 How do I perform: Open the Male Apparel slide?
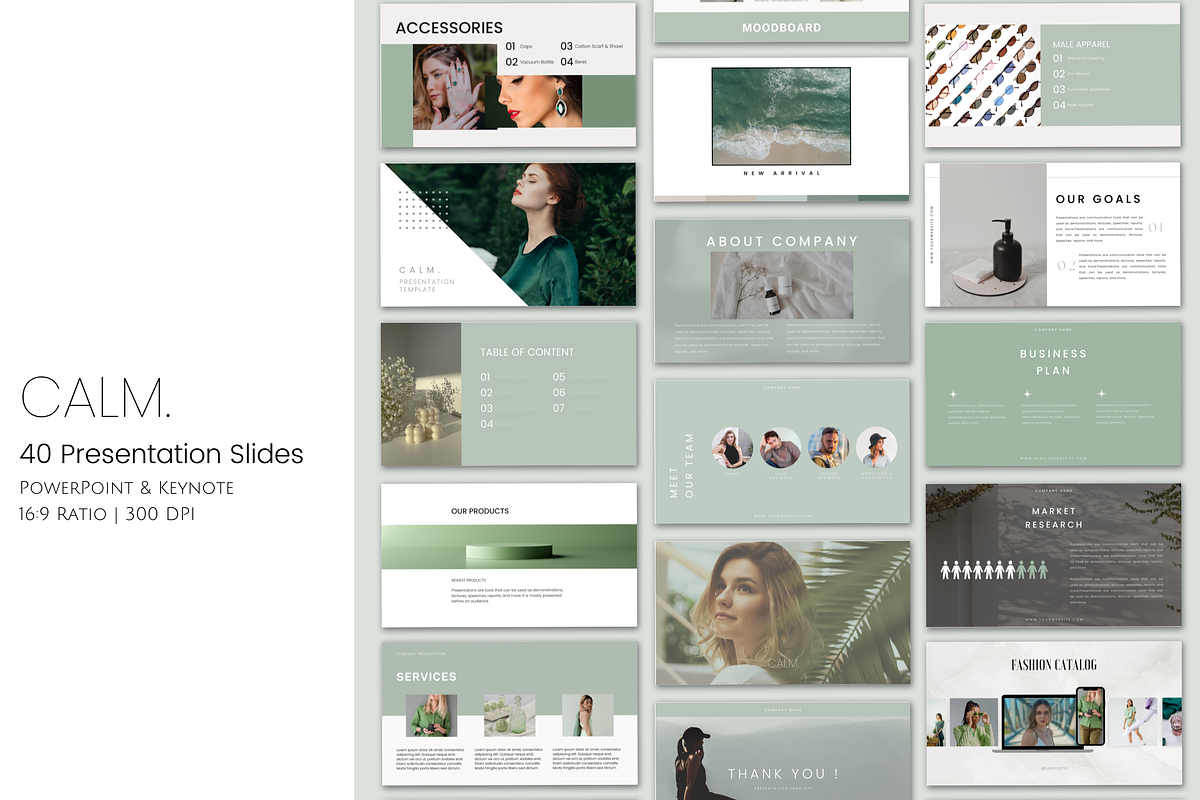click(x=1052, y=75)
